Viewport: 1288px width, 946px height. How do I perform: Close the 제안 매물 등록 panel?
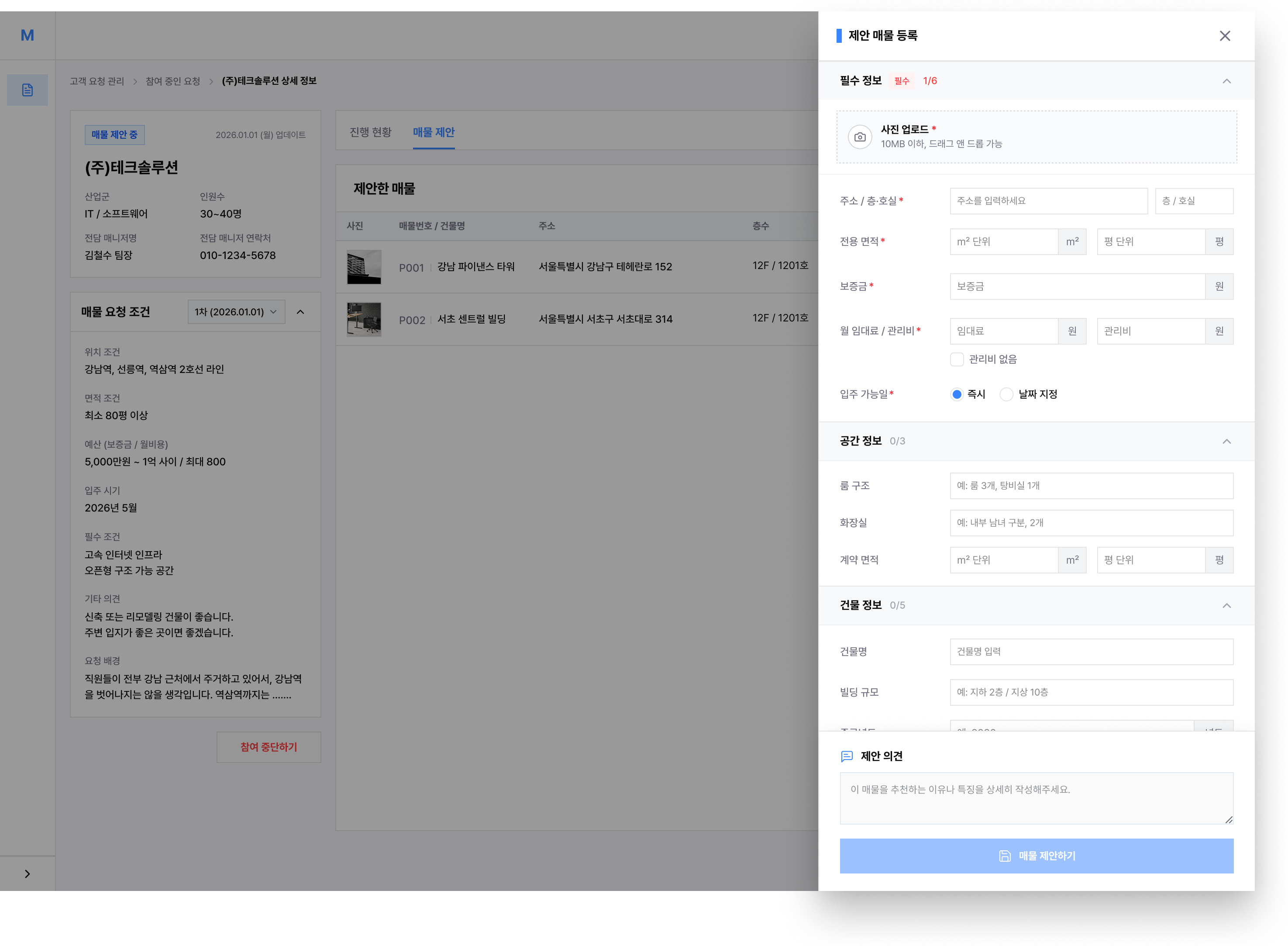(x=1224, y=36)
